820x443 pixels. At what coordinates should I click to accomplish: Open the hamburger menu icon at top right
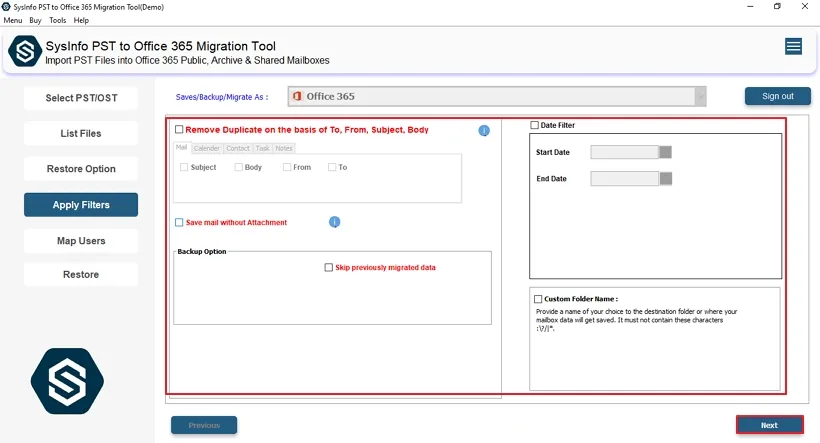(x=793, y=47)
